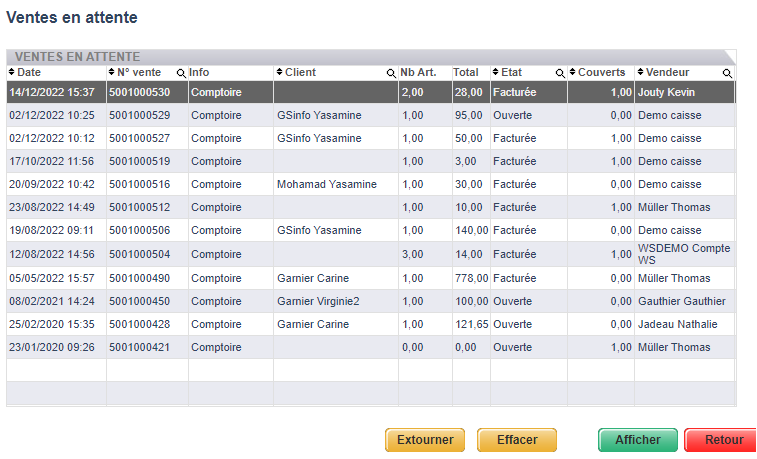Select the sale for client Mohamad Yasamine
757x459 pixels.
pos(326,185)
